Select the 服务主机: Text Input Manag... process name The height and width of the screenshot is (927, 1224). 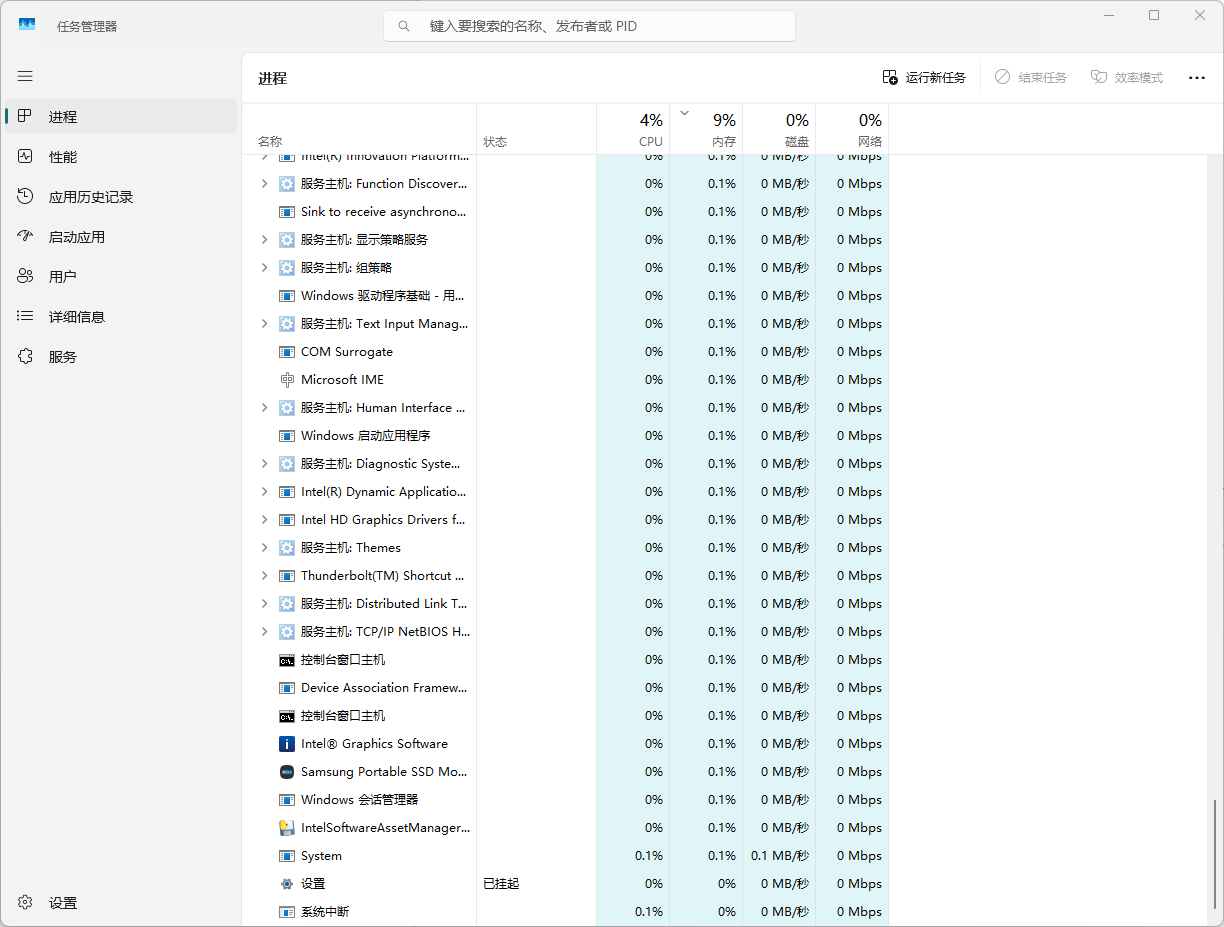384,324
